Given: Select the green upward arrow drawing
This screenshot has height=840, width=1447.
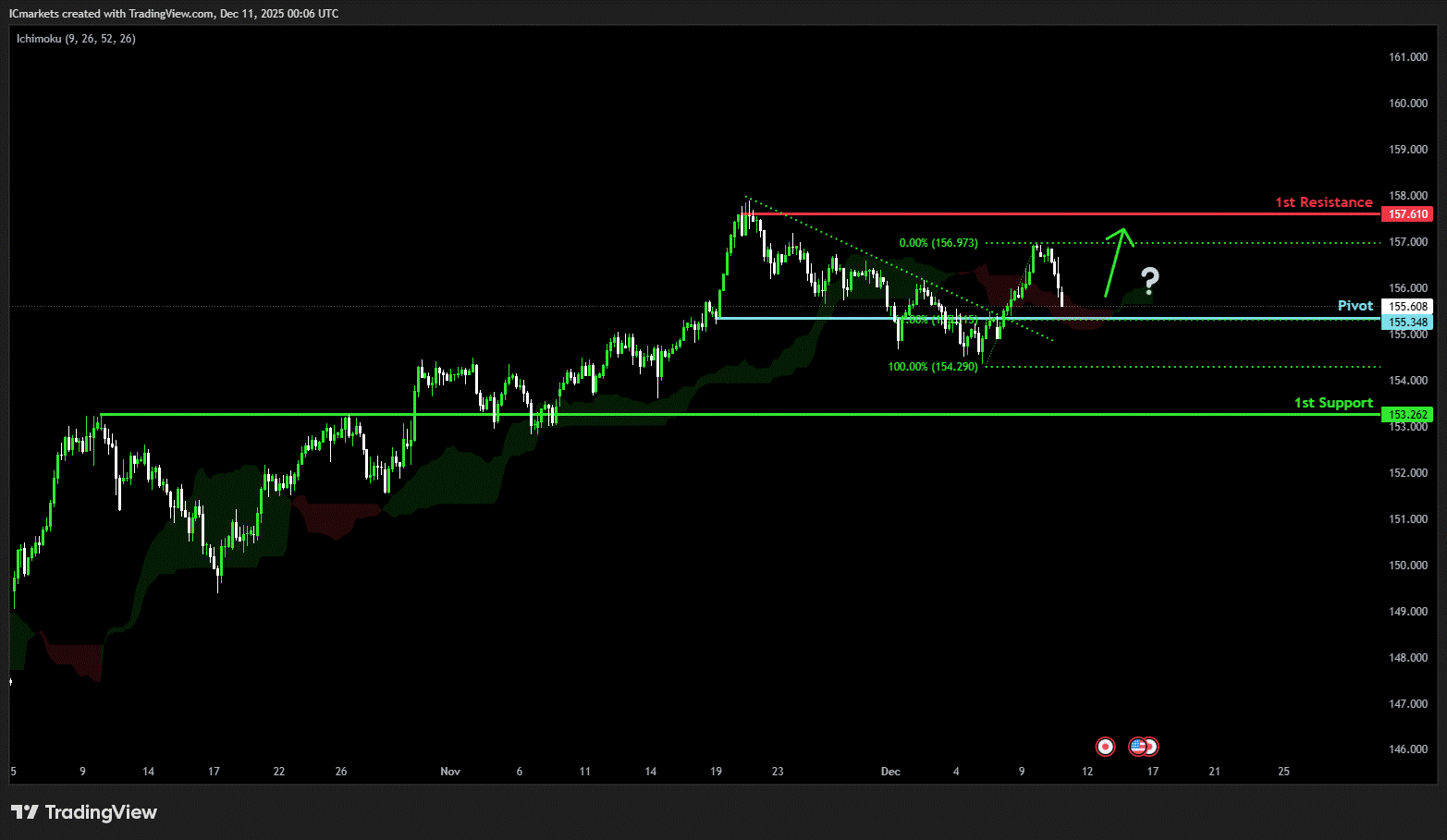Looking at the screenshot, I should coord(1117,262).
